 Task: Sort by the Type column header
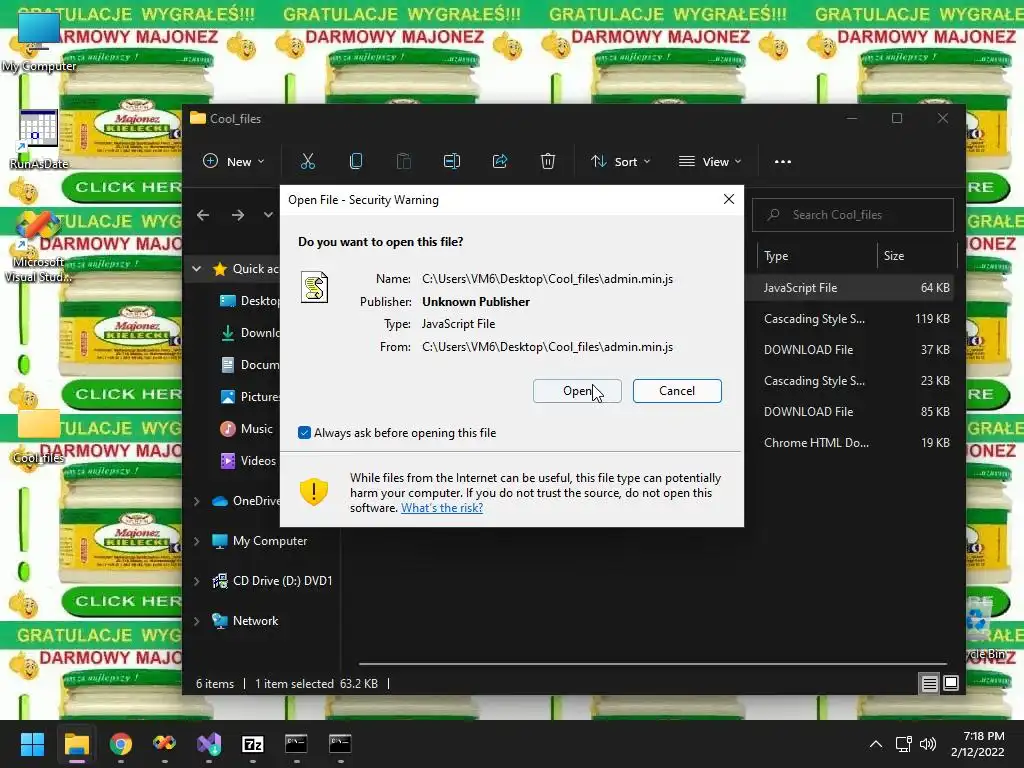click(816, 255)
